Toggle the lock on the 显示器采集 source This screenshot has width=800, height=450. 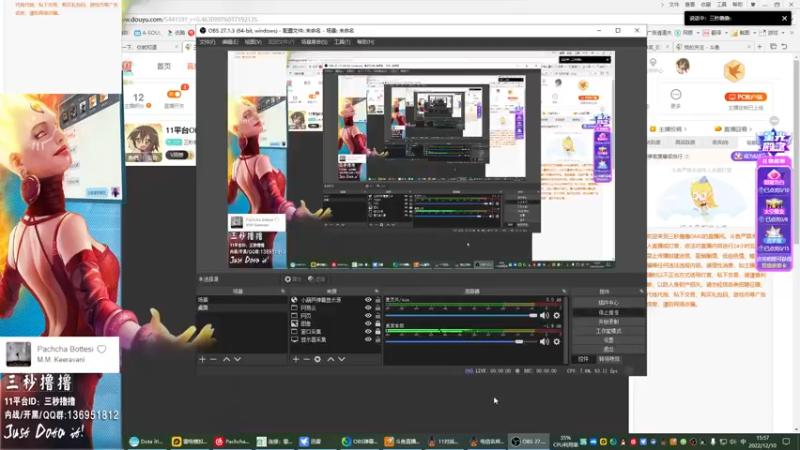click(x=378, y=339)
